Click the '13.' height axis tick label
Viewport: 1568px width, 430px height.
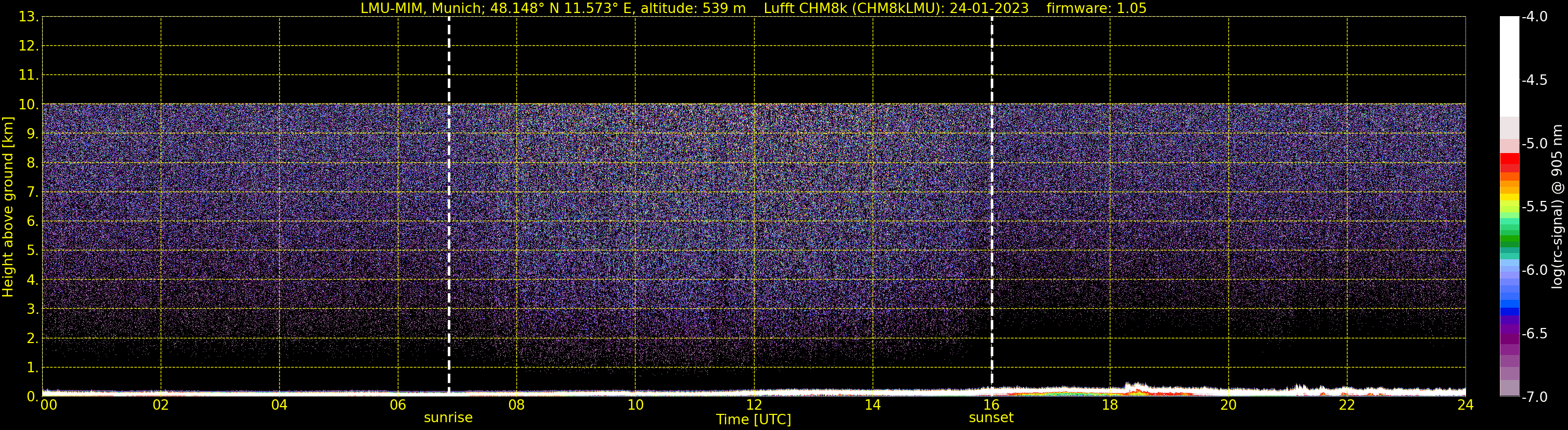(x=29, y=17)
